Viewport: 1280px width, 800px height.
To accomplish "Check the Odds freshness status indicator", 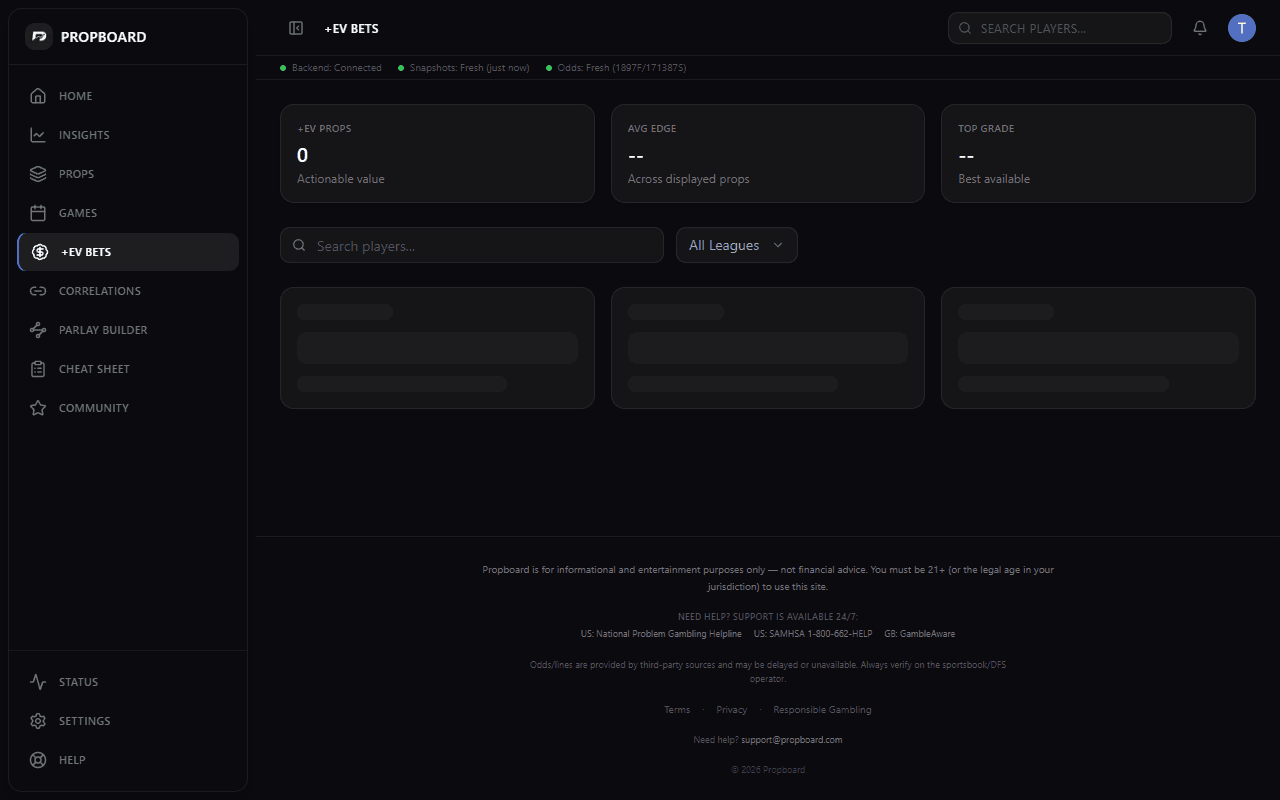I will (615, 67).
